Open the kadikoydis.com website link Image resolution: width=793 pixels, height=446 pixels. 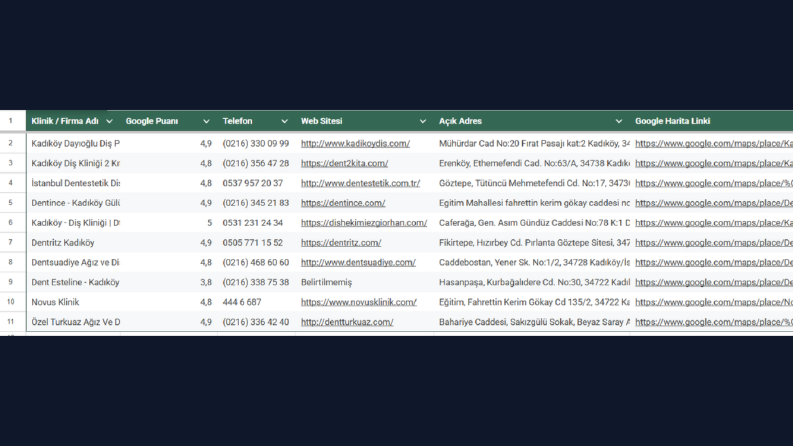coord(355,144)
